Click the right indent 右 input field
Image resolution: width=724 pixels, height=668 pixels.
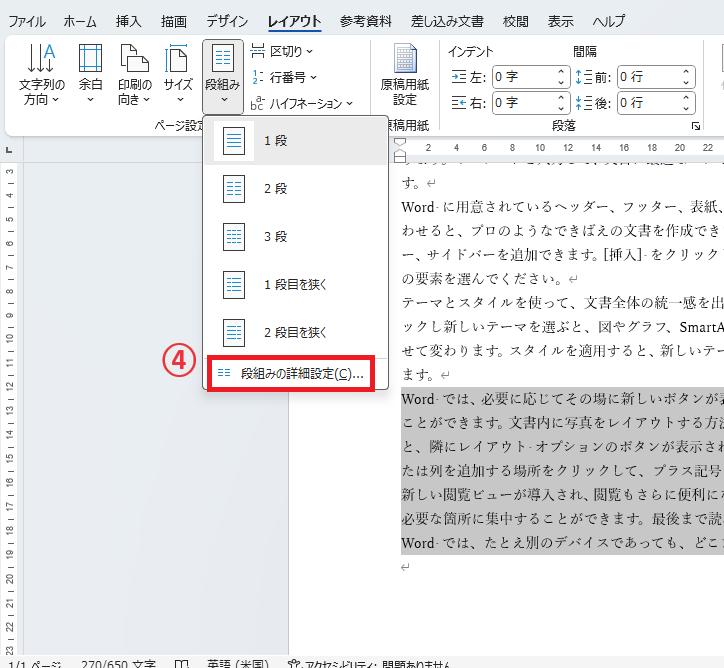point(524,102)
